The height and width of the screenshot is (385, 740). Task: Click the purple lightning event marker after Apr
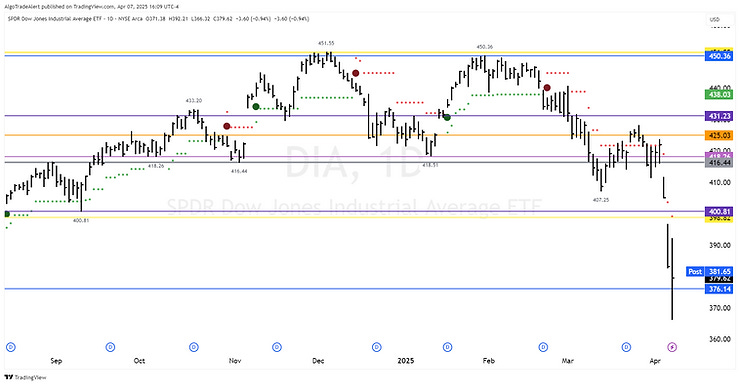coord(673,347)
